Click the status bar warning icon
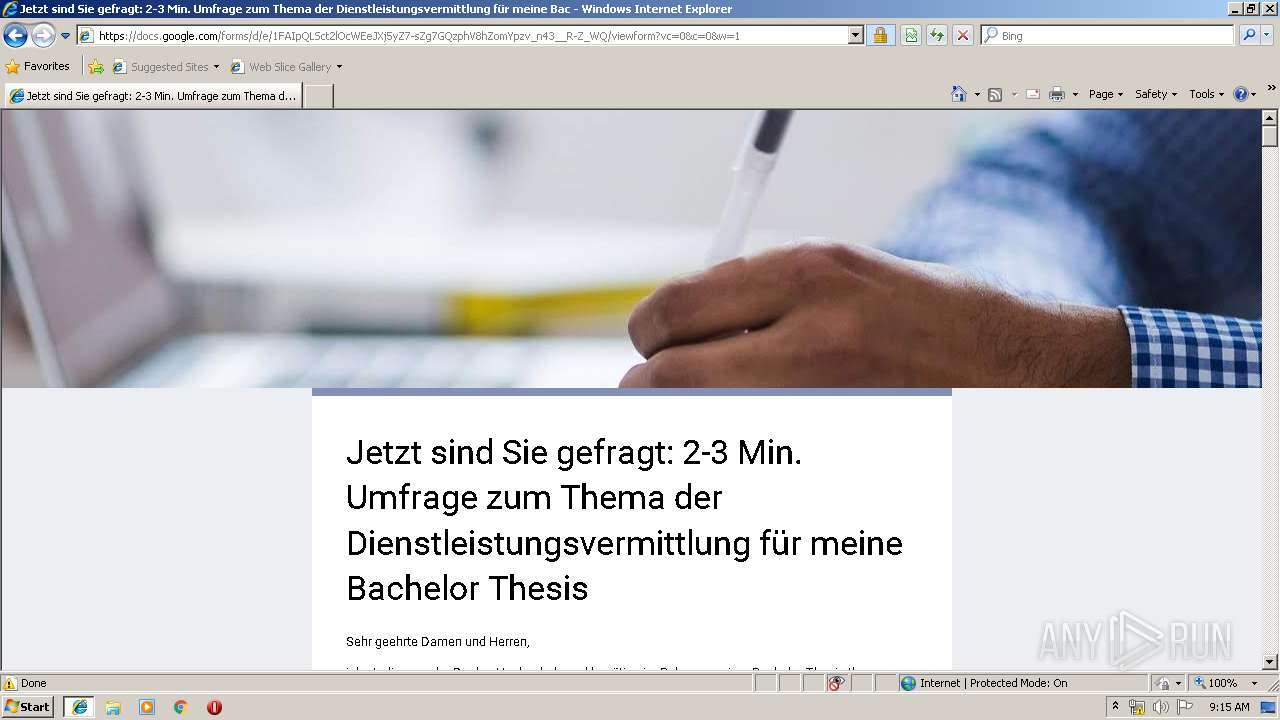Viewport: 1280px width, 720px height. [x=10, y=683]
